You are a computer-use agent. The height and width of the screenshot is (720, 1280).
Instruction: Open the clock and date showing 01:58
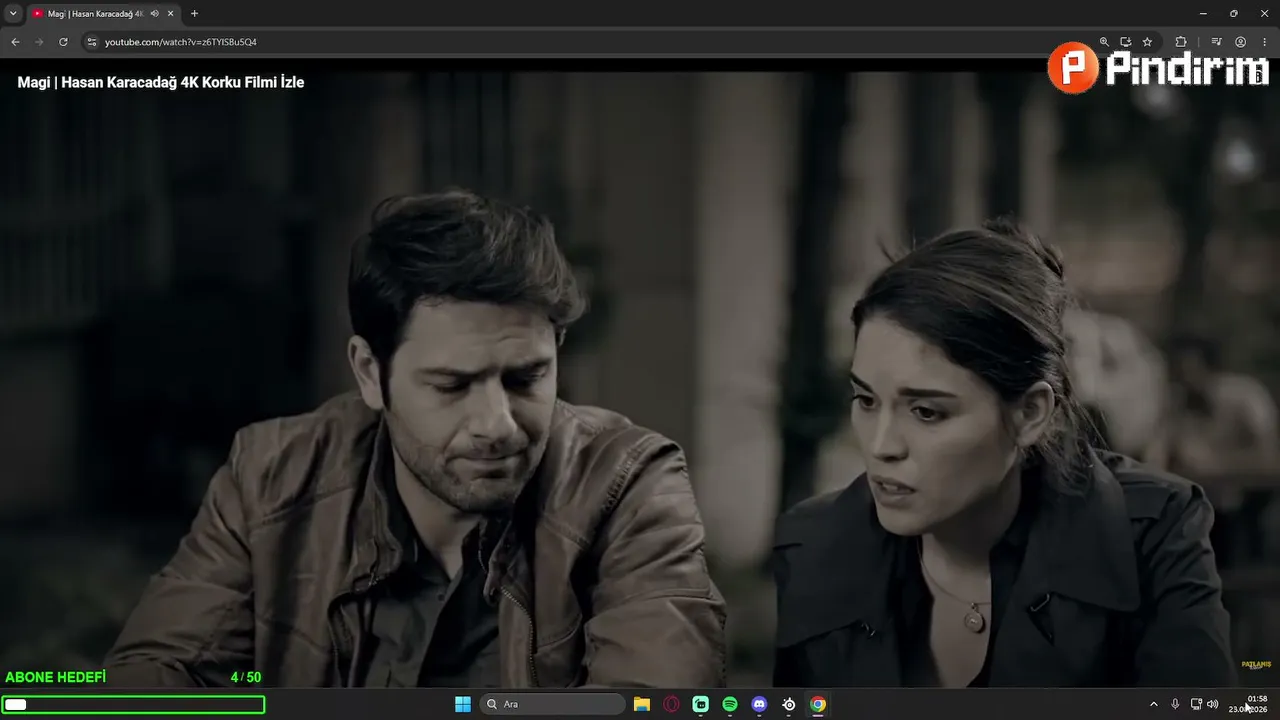coord(1250,704)
